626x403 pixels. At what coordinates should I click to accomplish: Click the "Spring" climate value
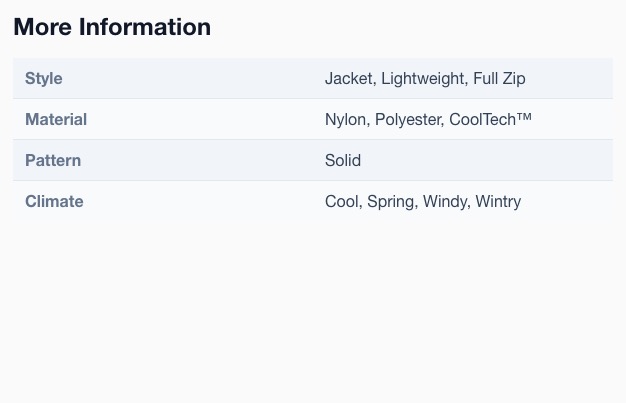[x=392, y=202]
